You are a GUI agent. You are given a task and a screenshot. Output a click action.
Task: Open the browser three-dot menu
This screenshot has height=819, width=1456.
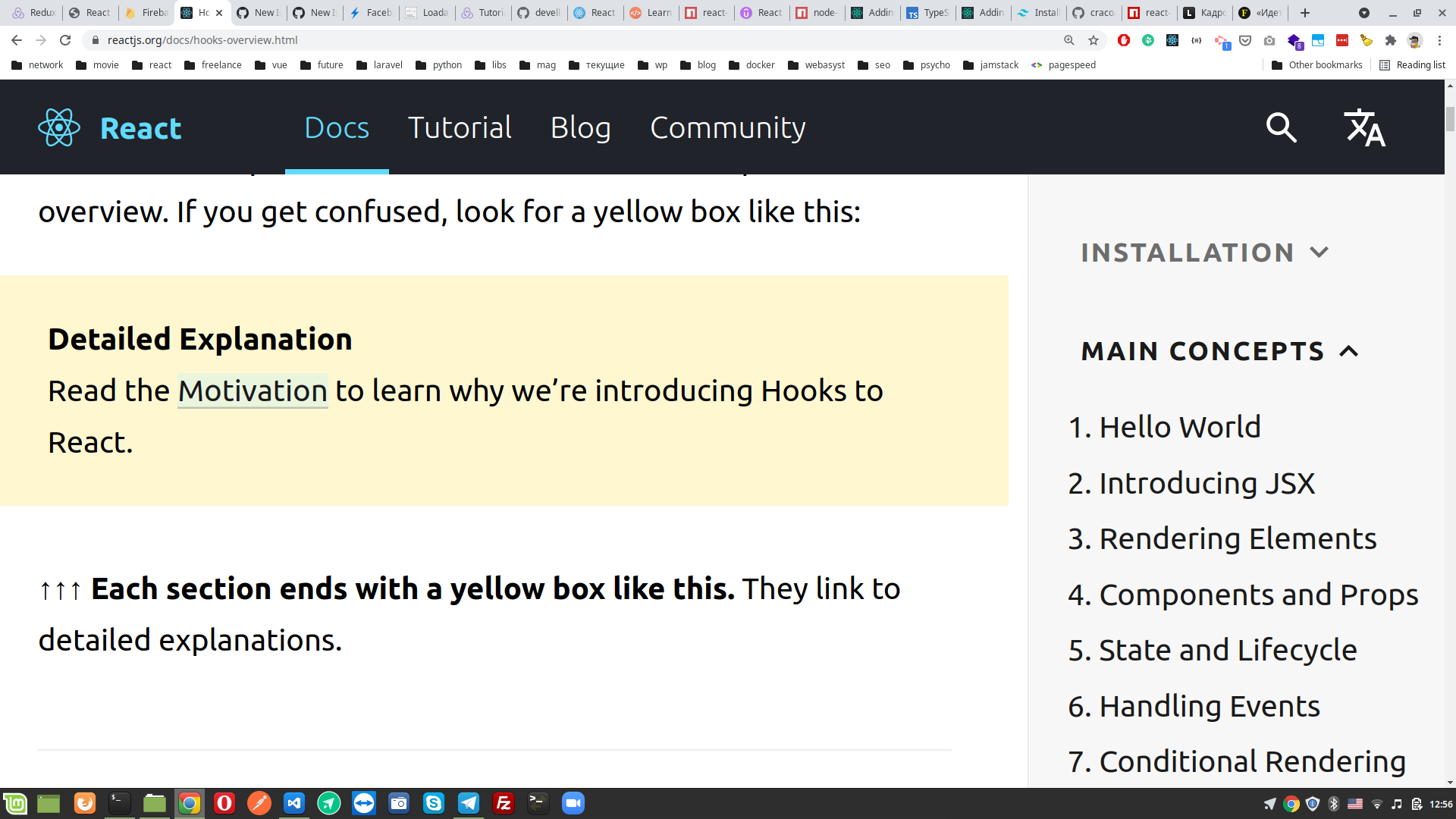pyautogui.click(x=1440, y=40)
